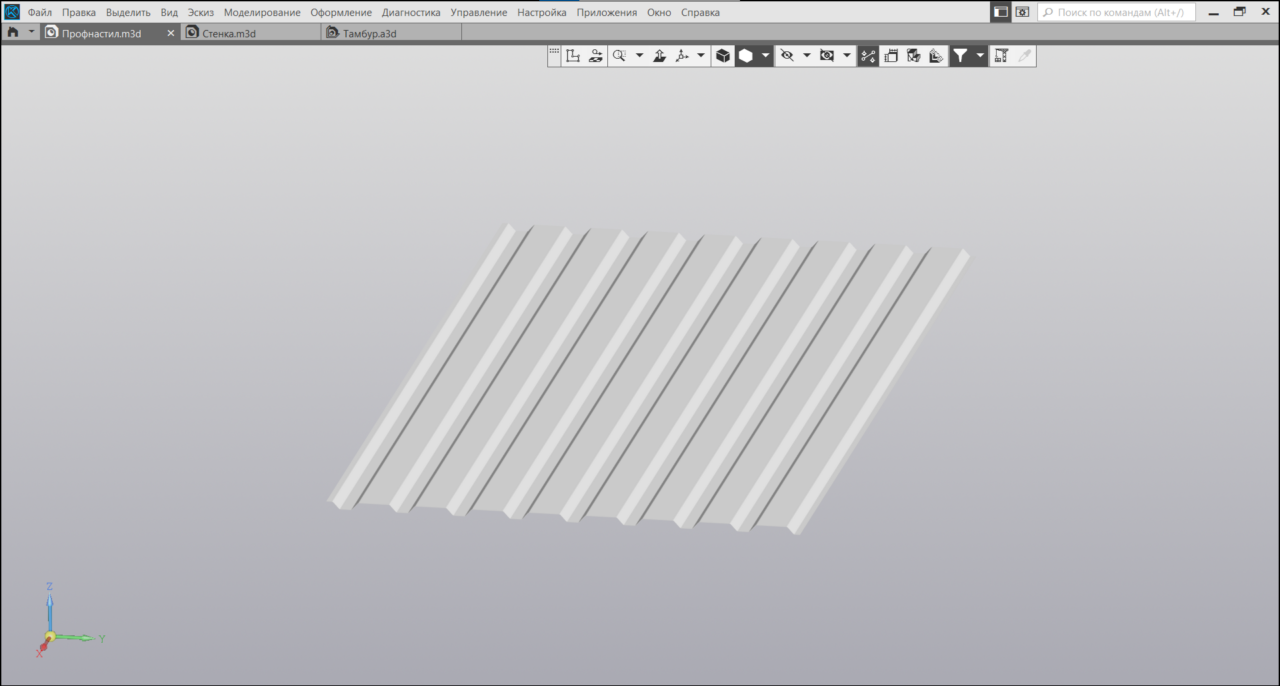
Task: Expand the dropdown arrow next to Home icon
Action: coord(31,32)
